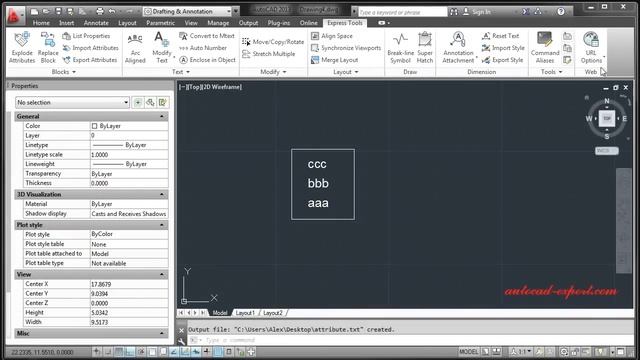Screen dimensions: 640x360
Task: Open the Help question mark icon
Action: [561, 11]
